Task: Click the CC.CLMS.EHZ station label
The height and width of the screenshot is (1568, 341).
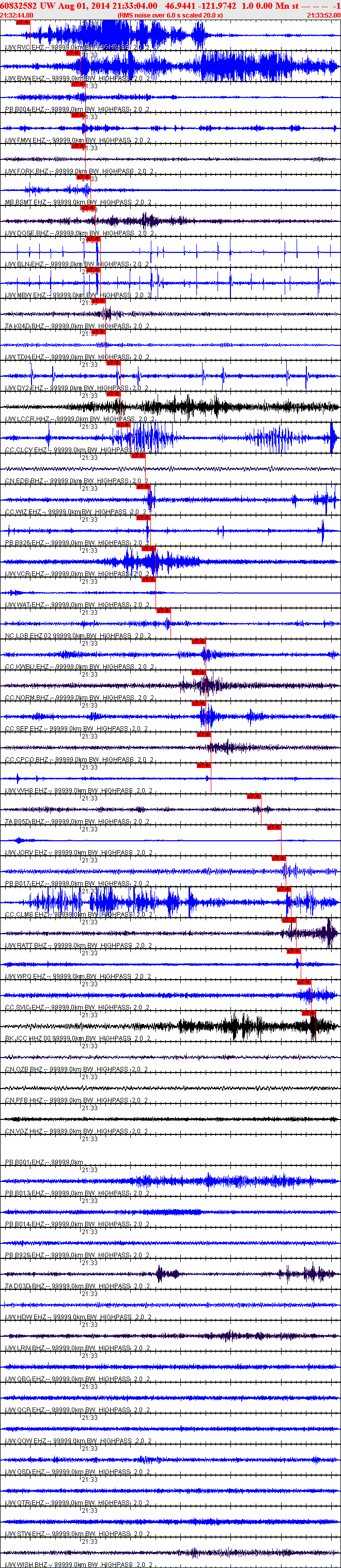Action: (79, 915)
